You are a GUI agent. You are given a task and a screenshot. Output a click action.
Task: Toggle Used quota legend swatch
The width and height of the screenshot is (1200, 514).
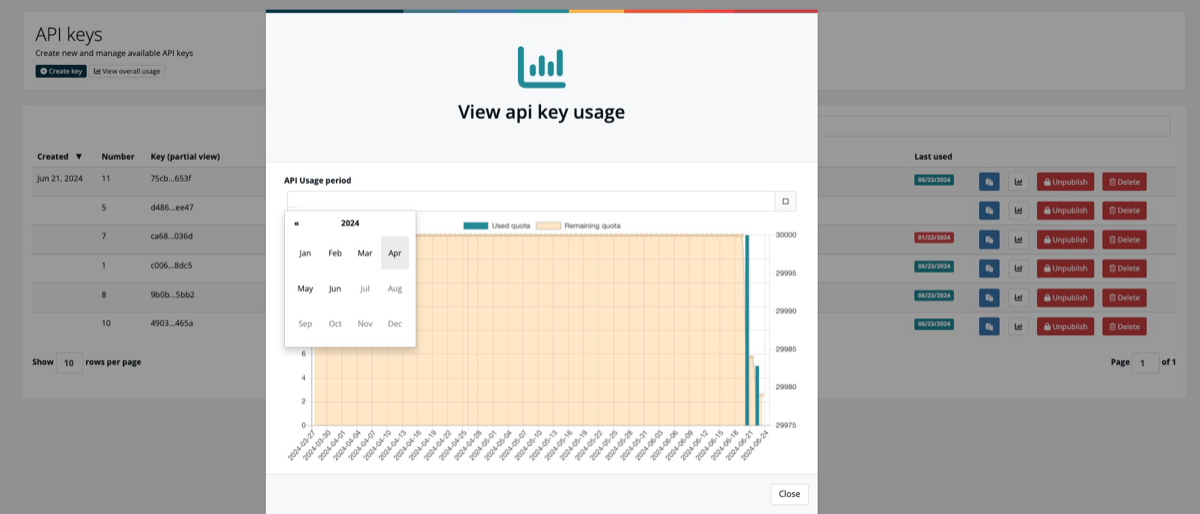tap(476, 226)
